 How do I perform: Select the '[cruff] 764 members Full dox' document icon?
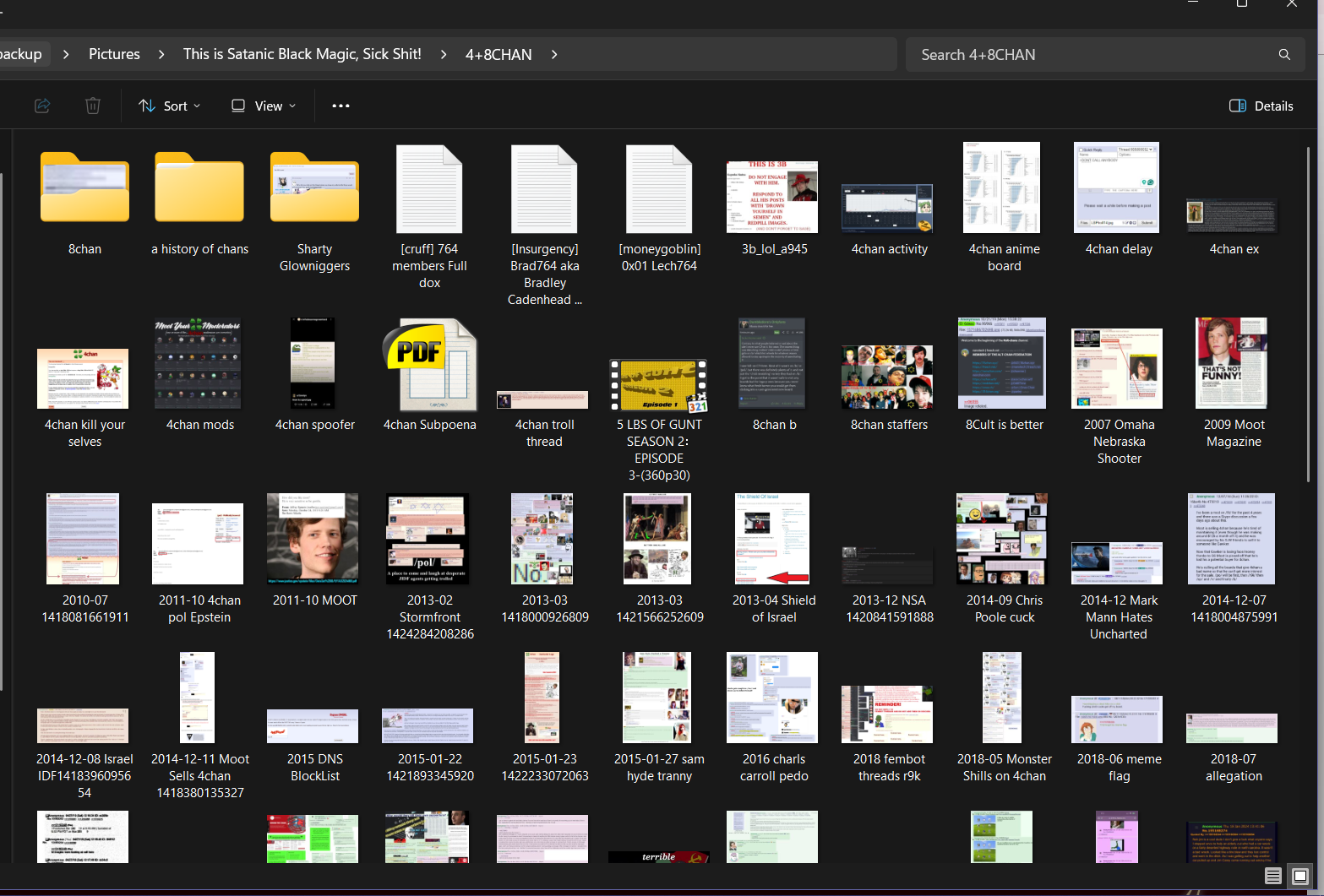[x=429, y=188]
